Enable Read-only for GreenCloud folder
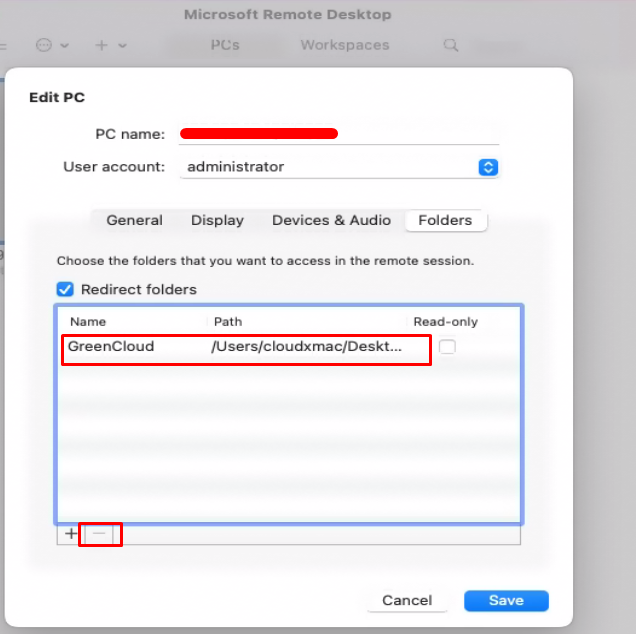 coord(447,347)
